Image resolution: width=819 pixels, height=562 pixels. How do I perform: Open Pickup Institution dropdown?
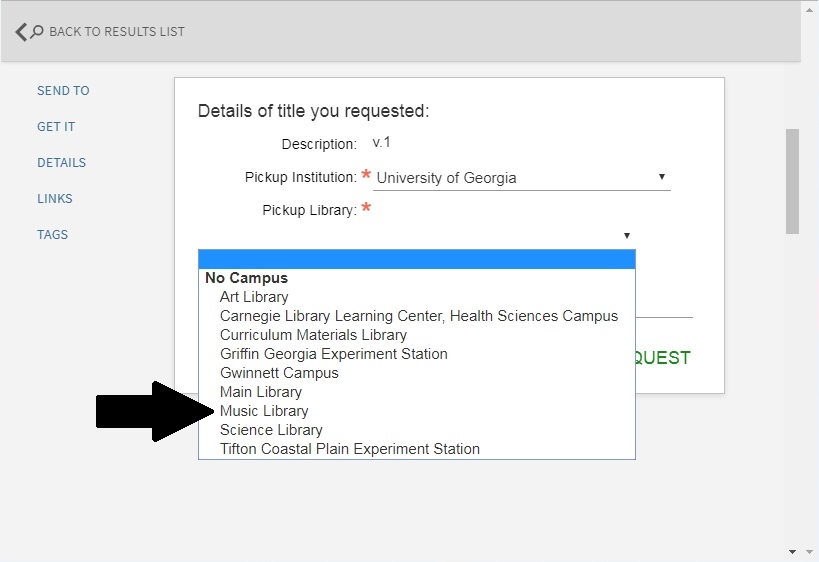click(520, 178)
